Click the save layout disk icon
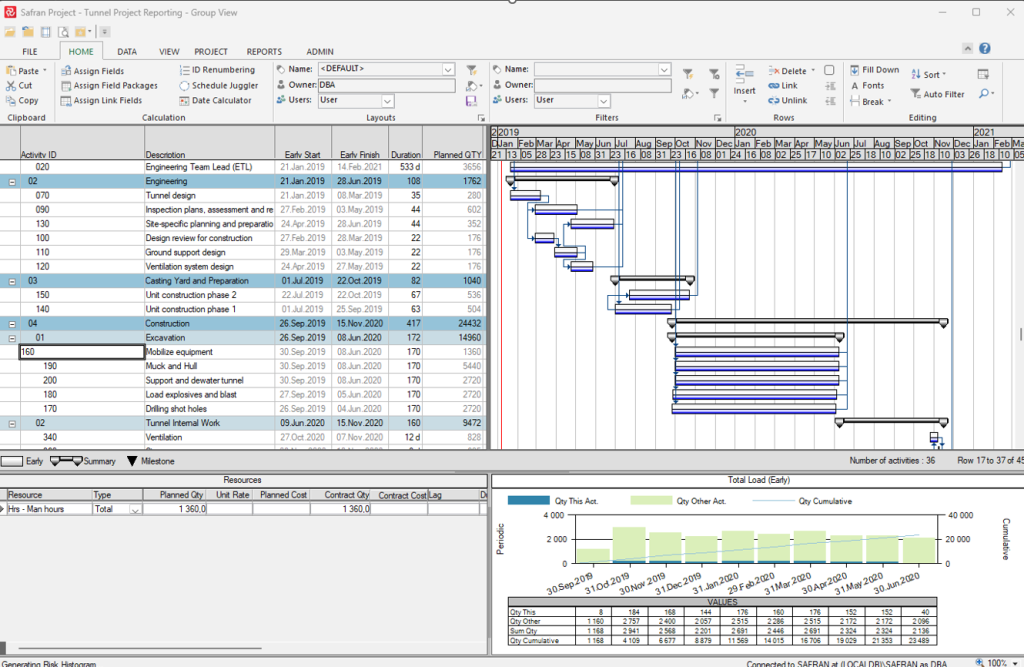The image size is (1024, 667). coord(471,101)
